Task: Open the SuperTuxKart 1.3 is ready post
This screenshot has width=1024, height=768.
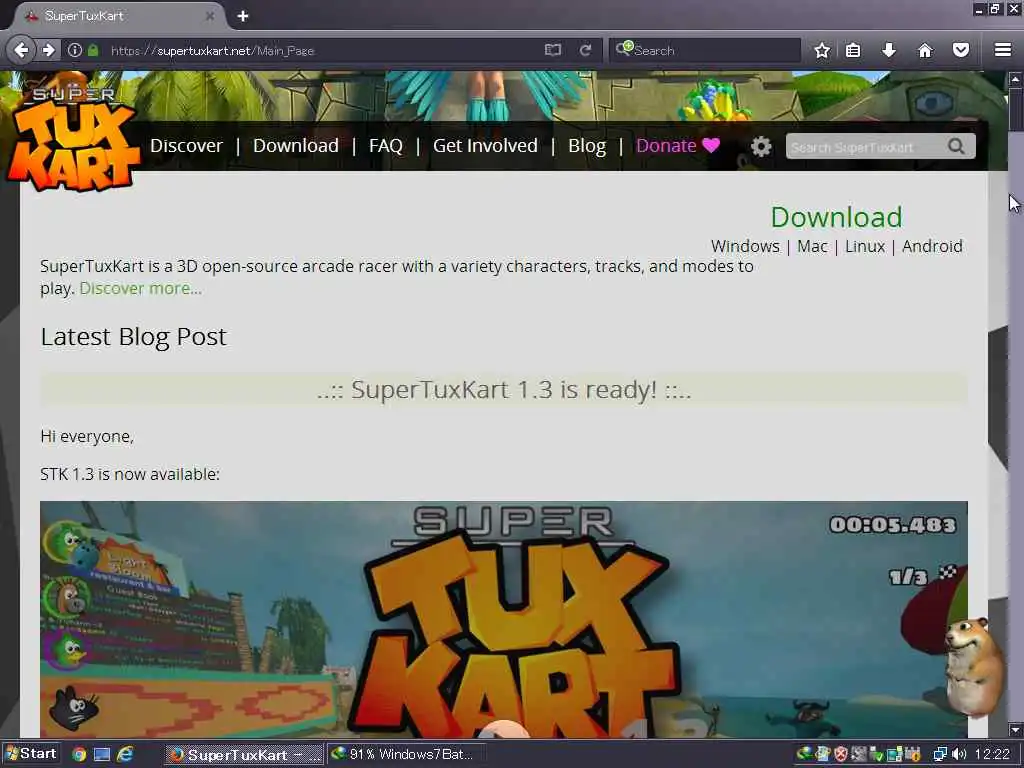Action: point(504,389)
